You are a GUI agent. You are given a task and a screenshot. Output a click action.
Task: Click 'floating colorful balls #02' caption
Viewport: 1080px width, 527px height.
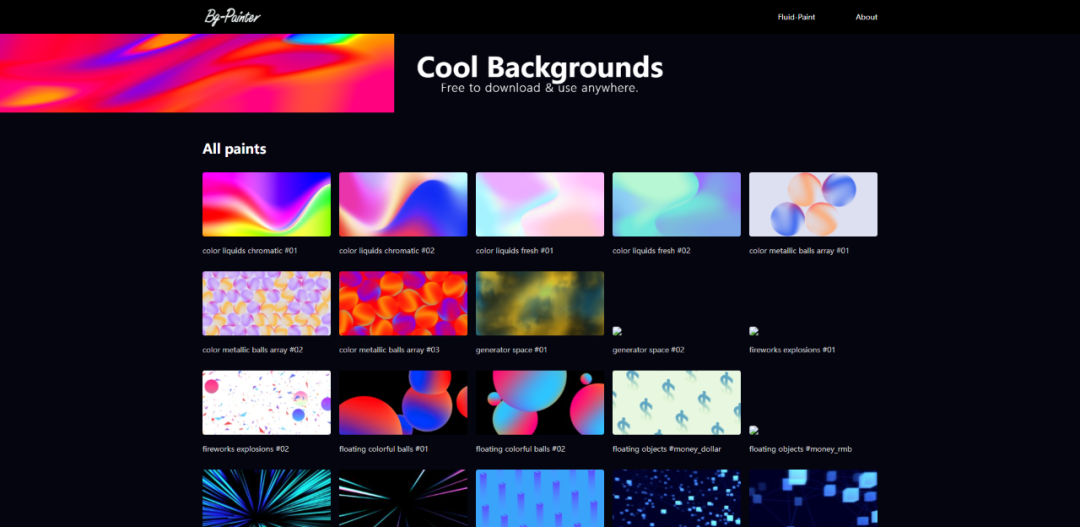[521, 449]
